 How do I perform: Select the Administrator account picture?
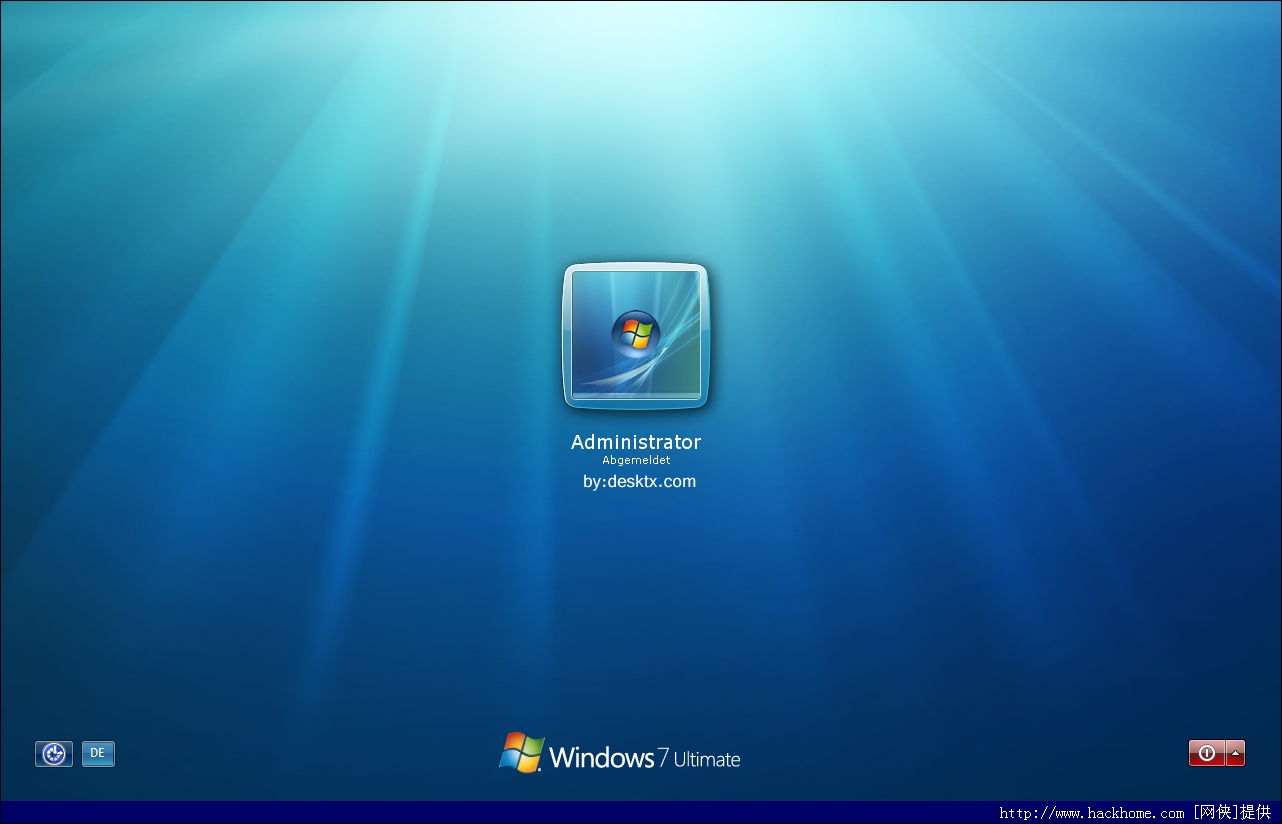(636, 336)
